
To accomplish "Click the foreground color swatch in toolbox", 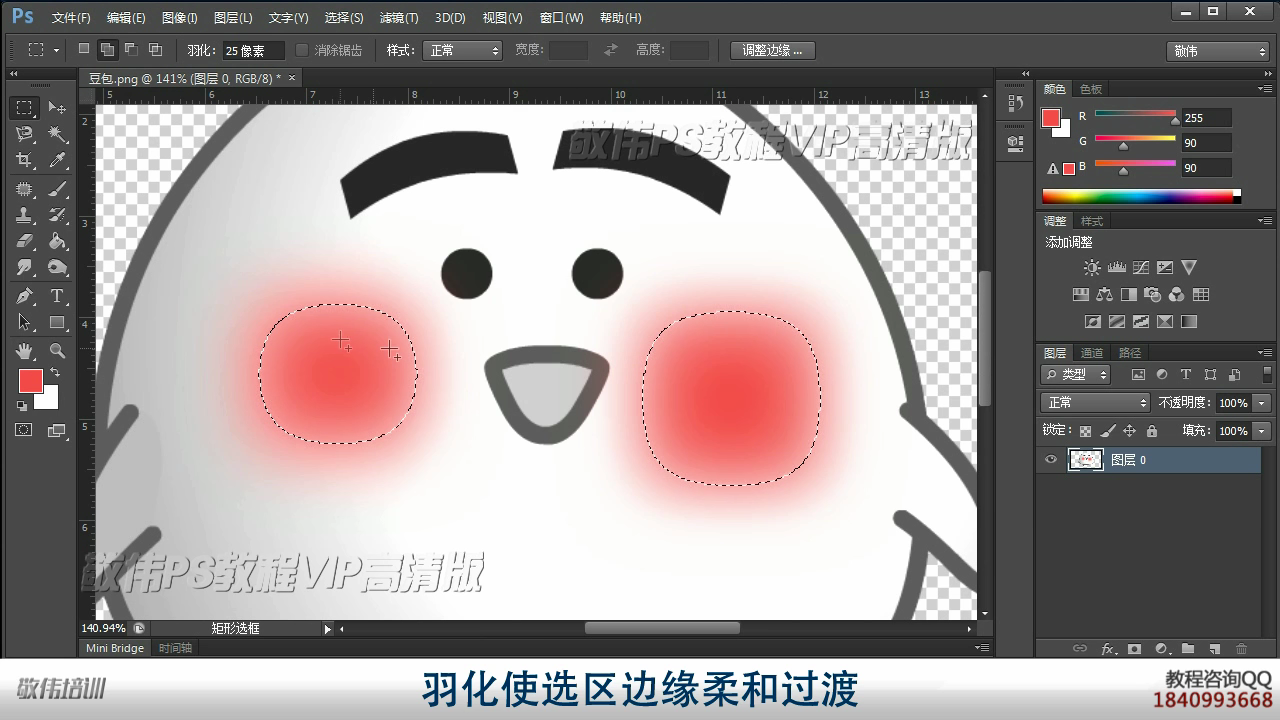I will tap(30, 381).
